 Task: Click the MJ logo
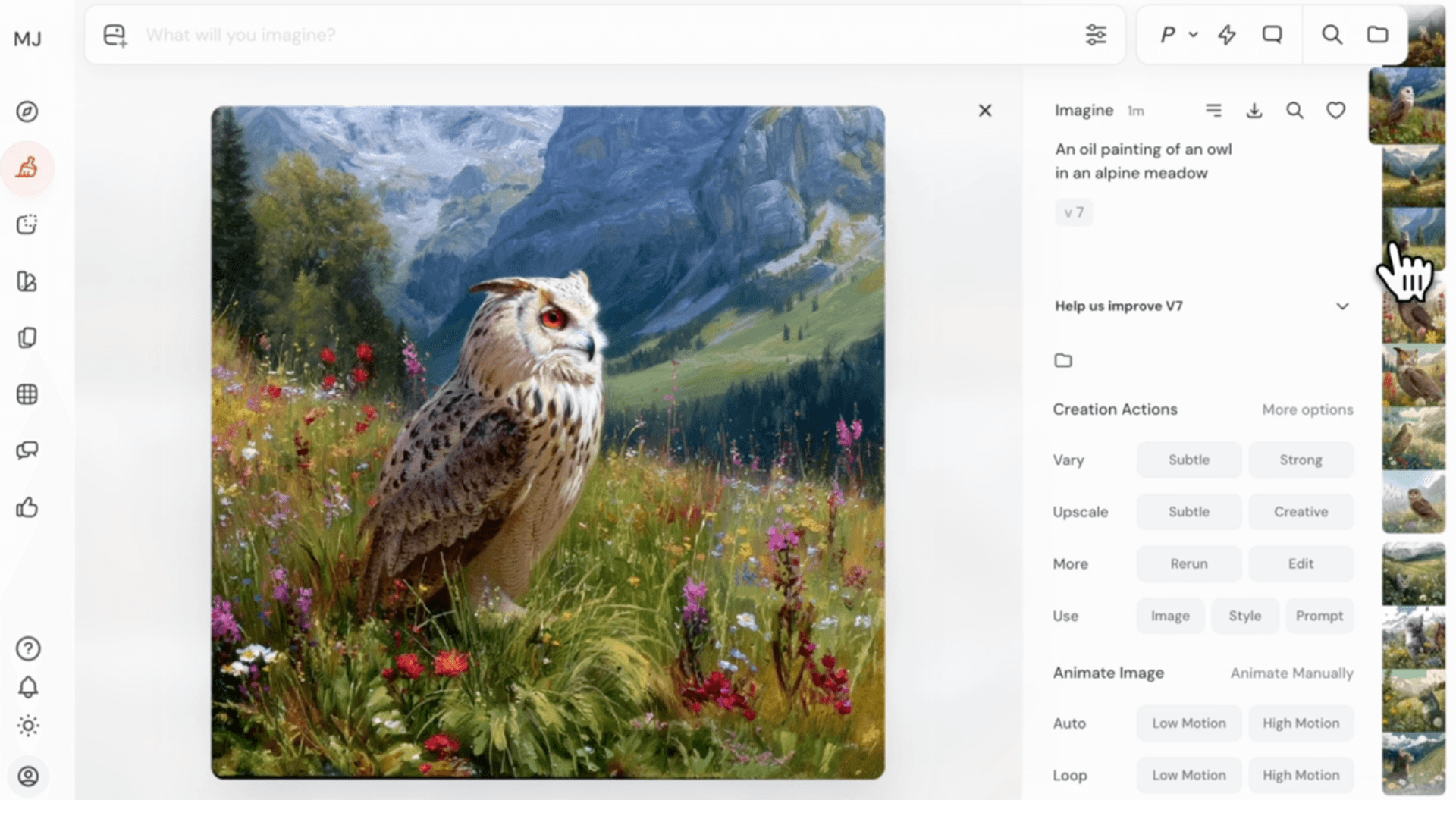click(x=27, y=39)
